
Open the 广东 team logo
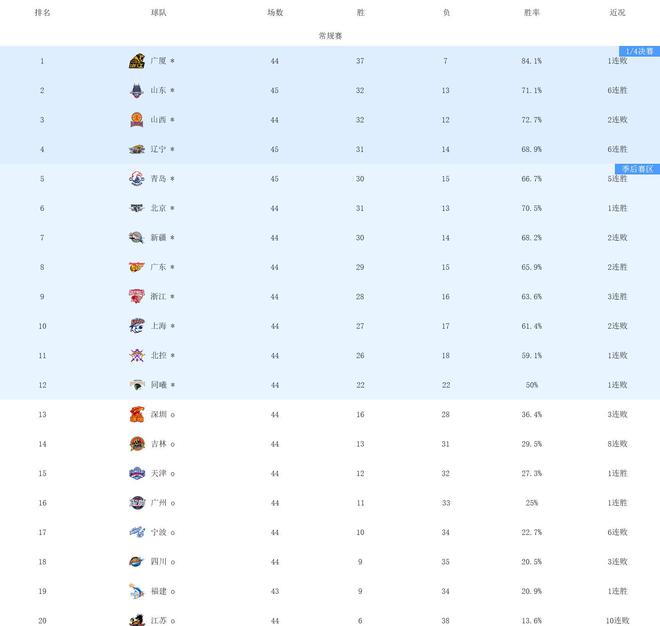[137, 267]
